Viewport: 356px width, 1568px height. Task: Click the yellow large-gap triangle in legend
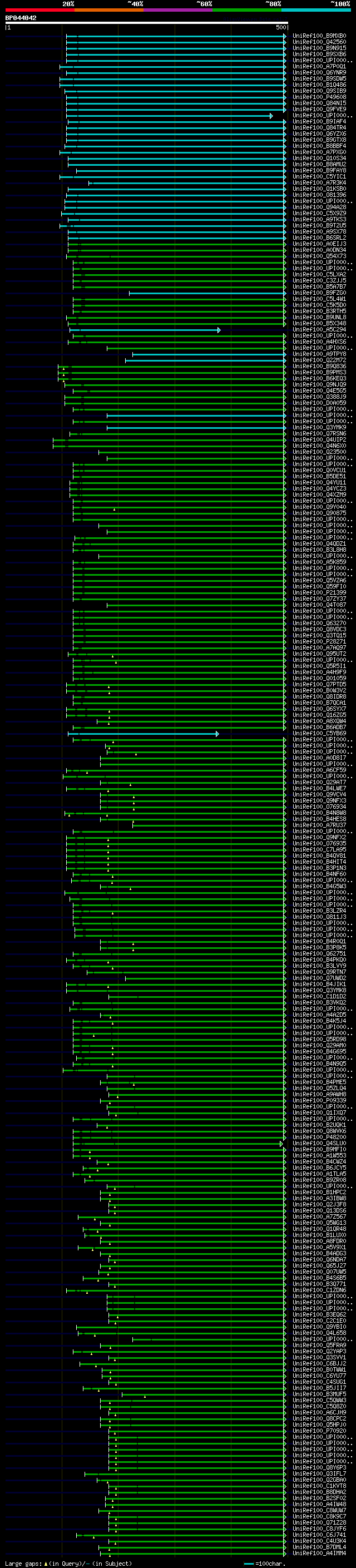[46, 1563]
